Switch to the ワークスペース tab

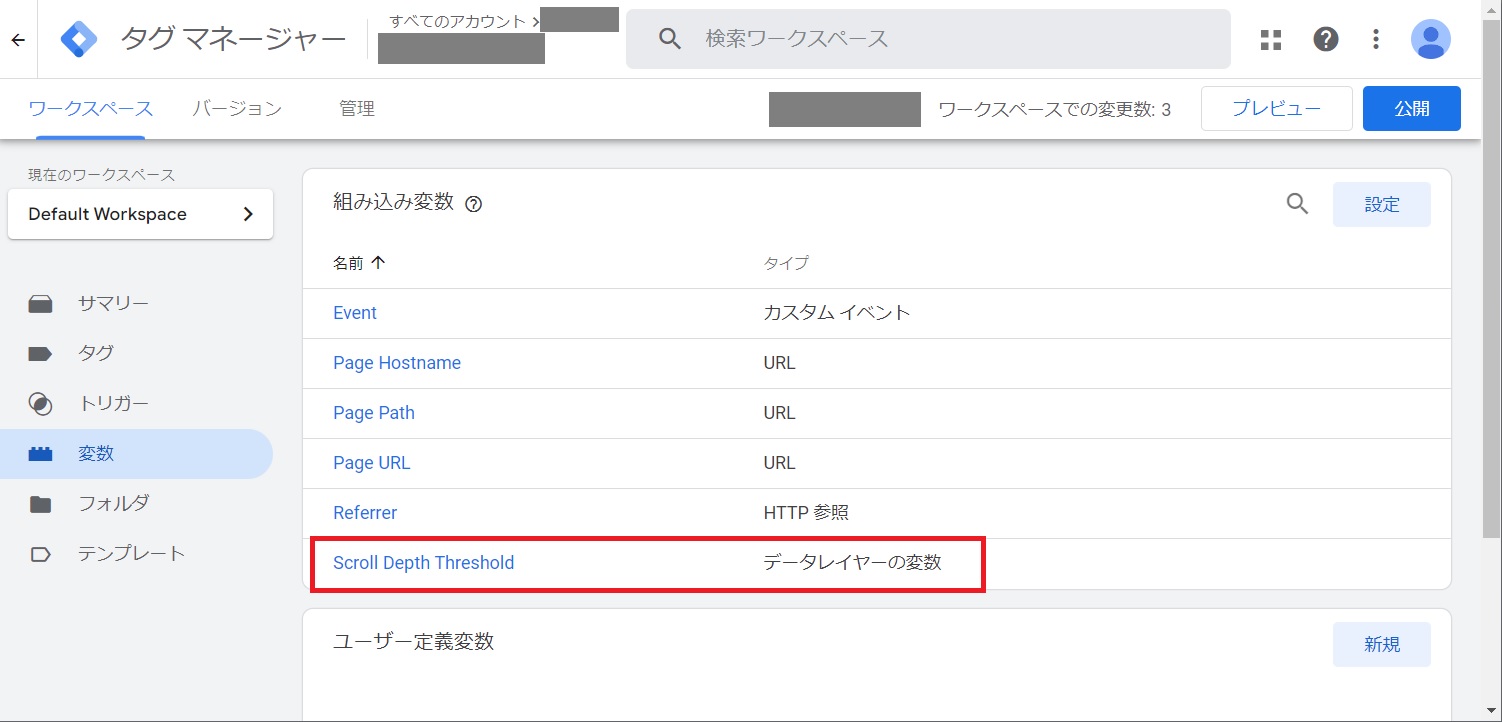pyautogui.click(x=91, y=109)
